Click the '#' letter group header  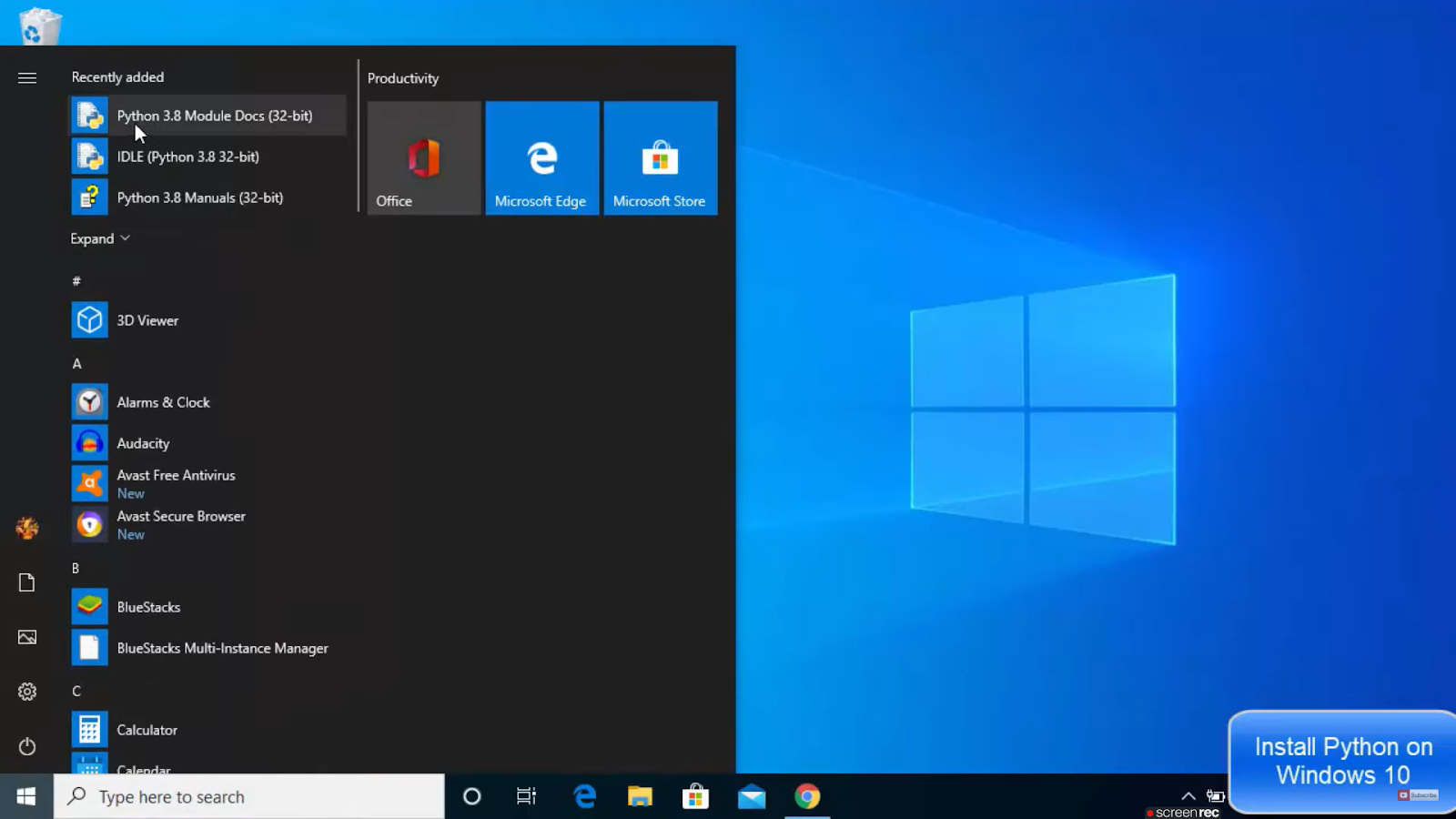76,281
